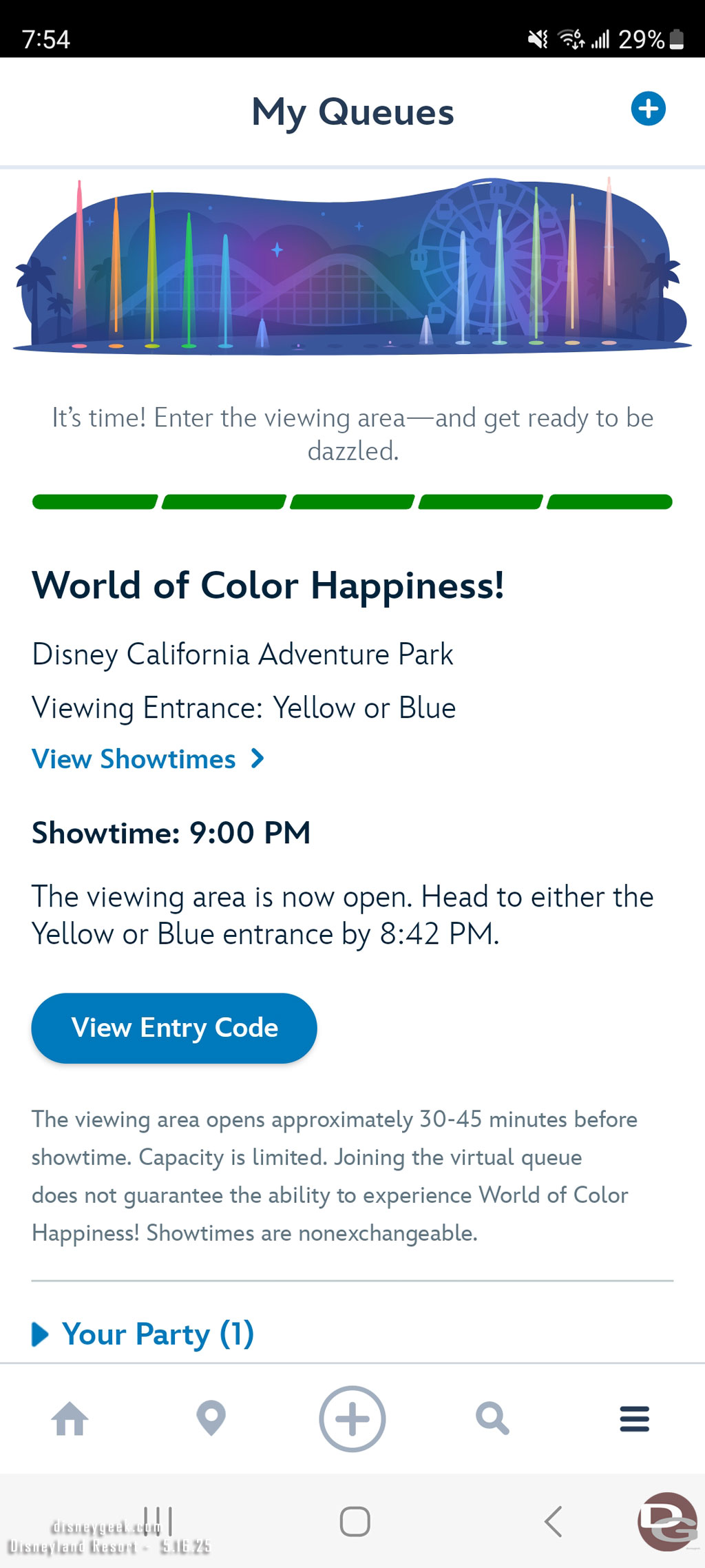The height and width of the screenshot is (1568, 705).
Task: Open the map location pin icon
Action: pyautogui.click(x=211, y=1419)
